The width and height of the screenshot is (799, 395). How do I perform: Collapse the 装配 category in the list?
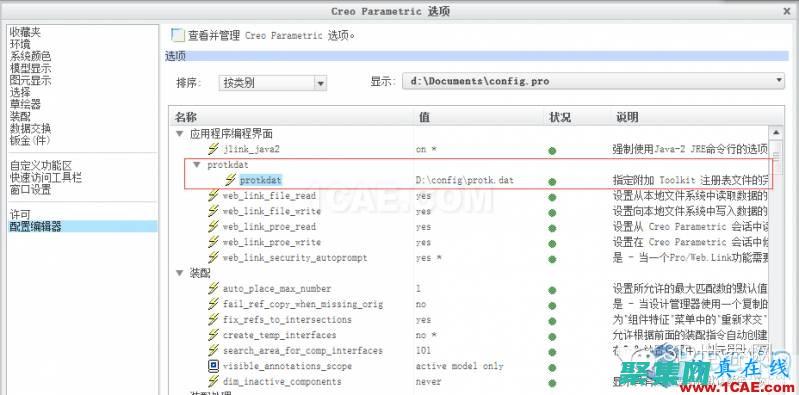(179, 273)
